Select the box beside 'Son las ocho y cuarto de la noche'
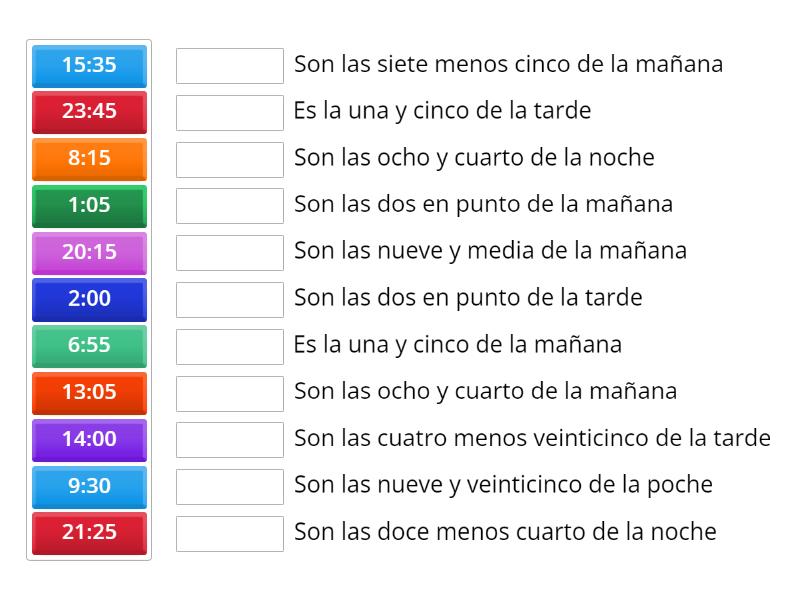 pyautogui.click(x=229, y=159)
